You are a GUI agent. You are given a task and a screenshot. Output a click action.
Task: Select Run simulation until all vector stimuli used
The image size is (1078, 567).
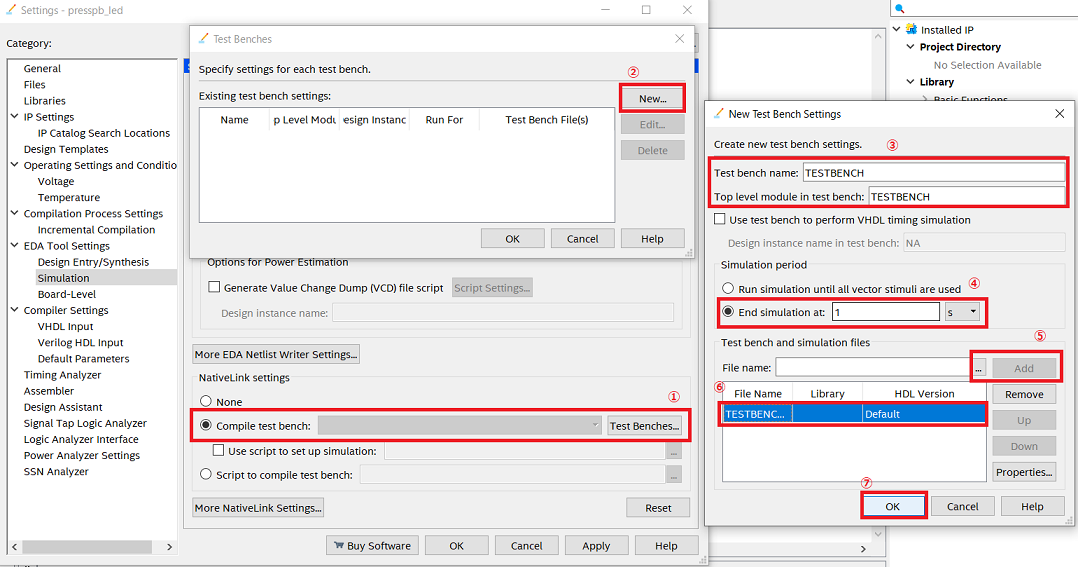pyautogui.click(x=728, y=289)
